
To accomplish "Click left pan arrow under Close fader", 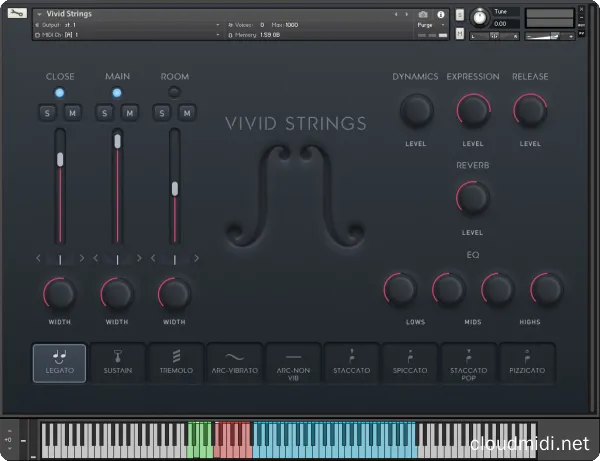I will point(38,258).
